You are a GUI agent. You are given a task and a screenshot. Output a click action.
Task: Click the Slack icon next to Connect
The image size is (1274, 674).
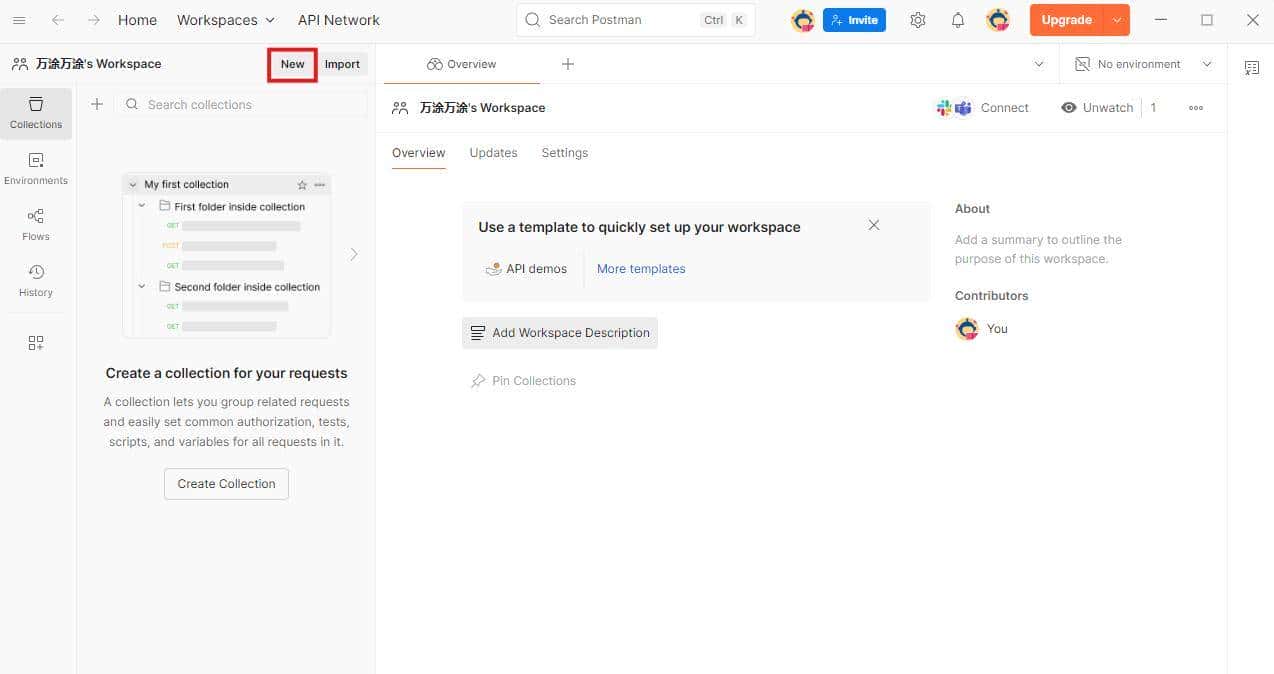coord(942,107)
